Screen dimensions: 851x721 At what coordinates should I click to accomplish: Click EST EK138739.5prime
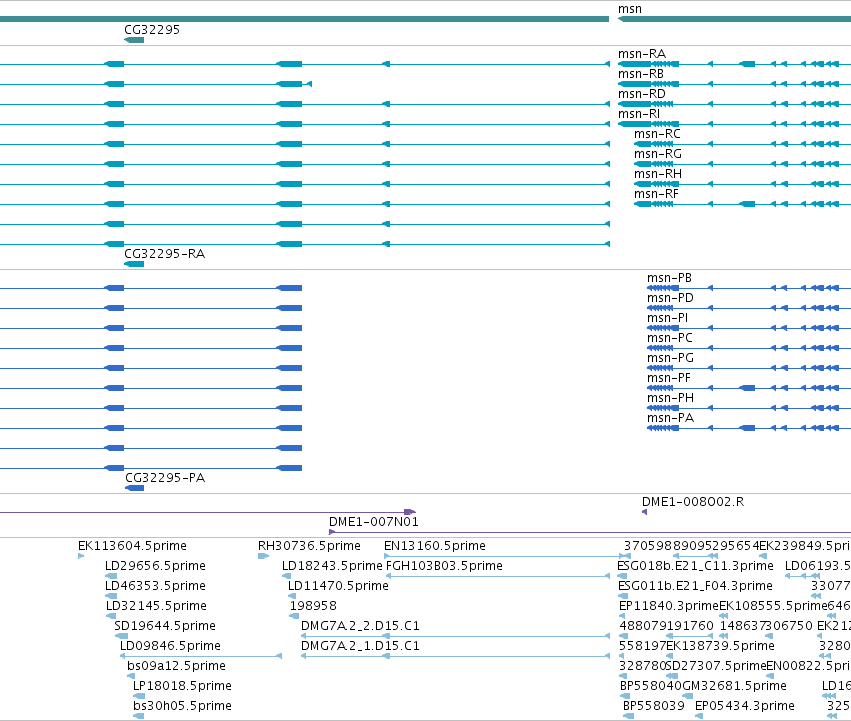pos(720,646)
